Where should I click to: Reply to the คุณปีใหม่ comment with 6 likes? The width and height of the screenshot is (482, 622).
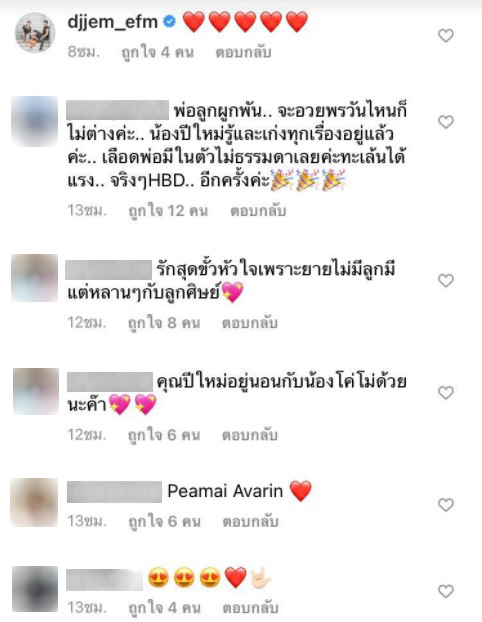[250, 435]
